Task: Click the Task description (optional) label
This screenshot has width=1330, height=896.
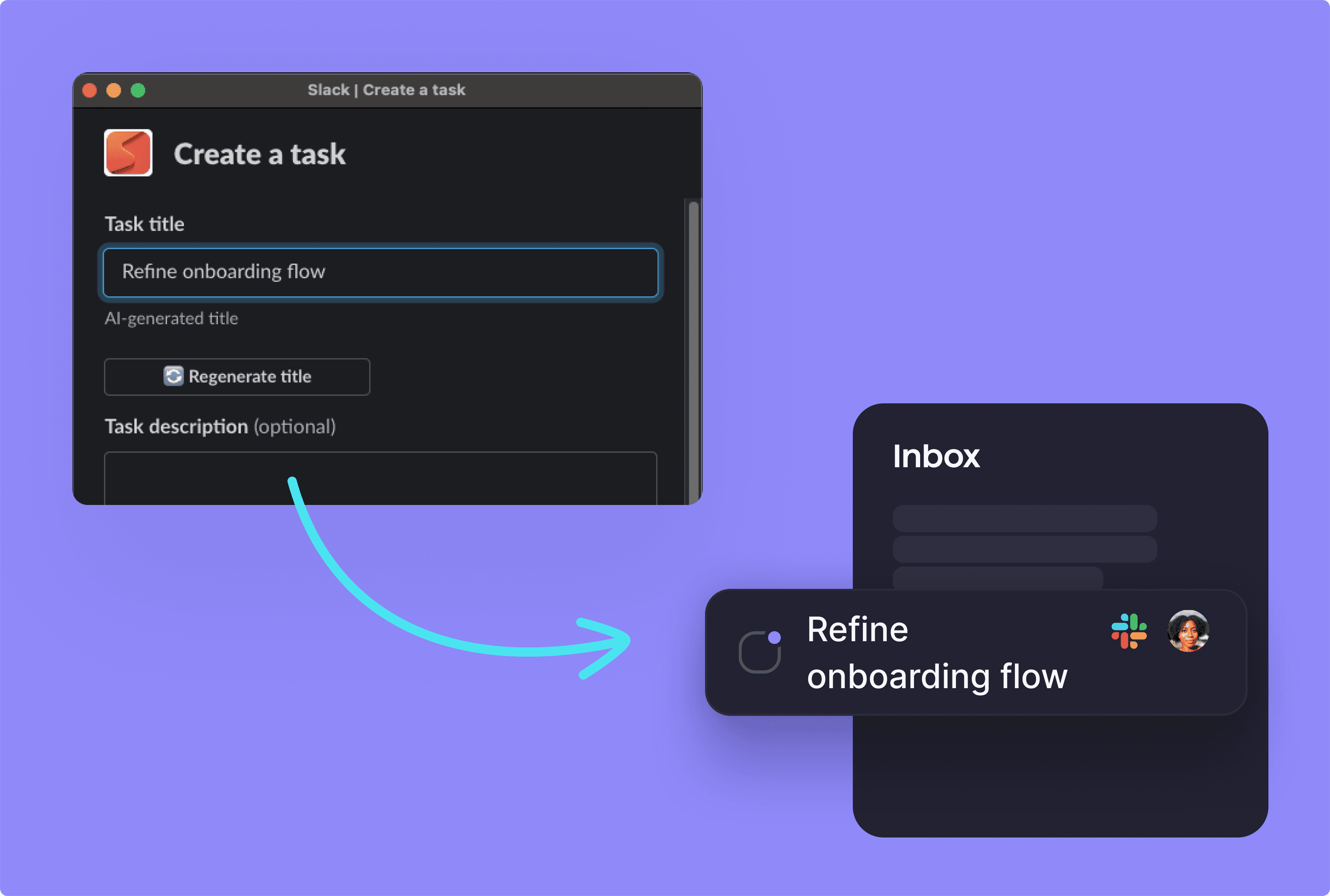Action: click(x=220, y=427)
